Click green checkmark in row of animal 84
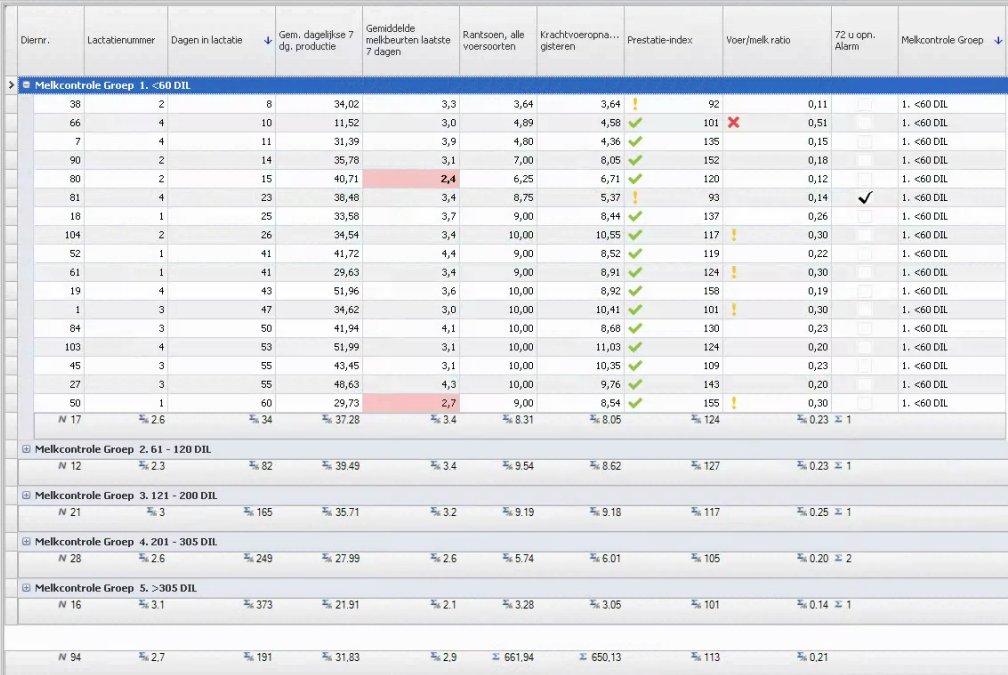The image size is (1008, 675). [635, 328]
